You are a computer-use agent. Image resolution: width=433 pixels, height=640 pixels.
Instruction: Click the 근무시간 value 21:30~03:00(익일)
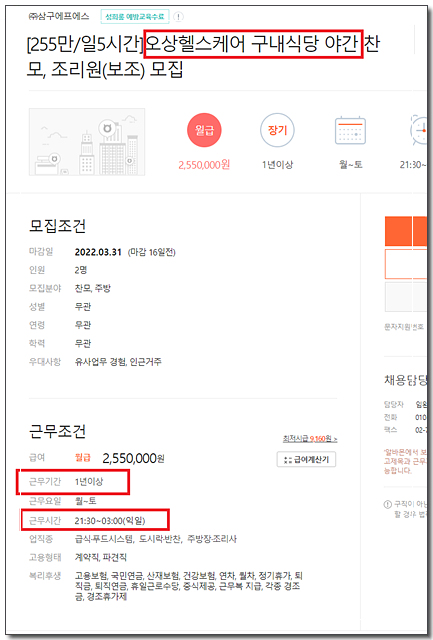(110, 521)
